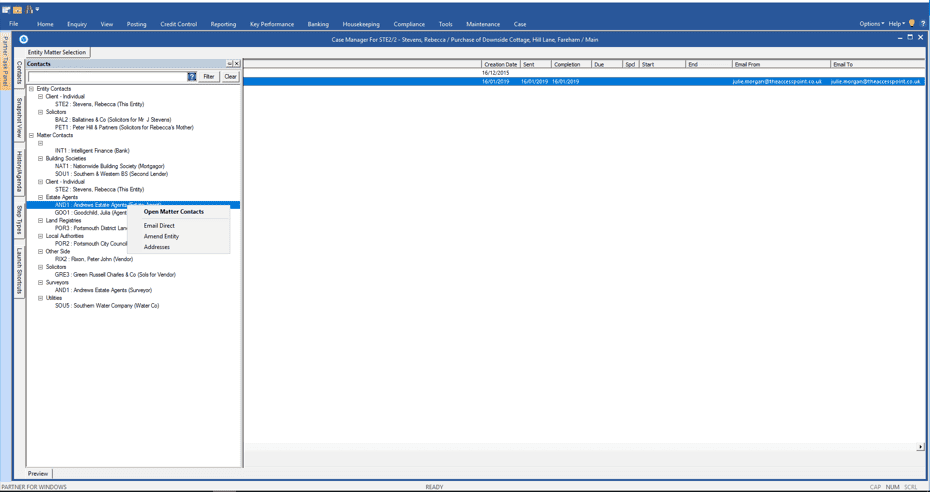This screenshot has height=492, width=930.
Task: Select Amend Entity in the context menu
Action: click(x=161, y=237)
